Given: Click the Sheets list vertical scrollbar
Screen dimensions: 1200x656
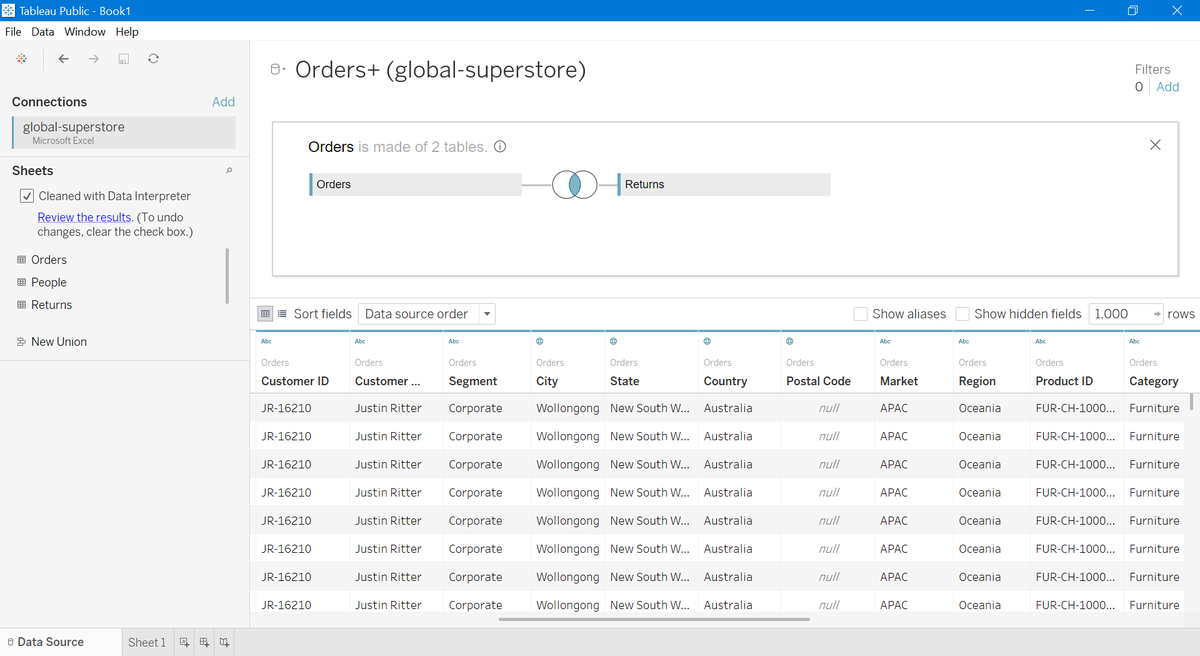Looking at the screenshot, I should click(228, 276).
